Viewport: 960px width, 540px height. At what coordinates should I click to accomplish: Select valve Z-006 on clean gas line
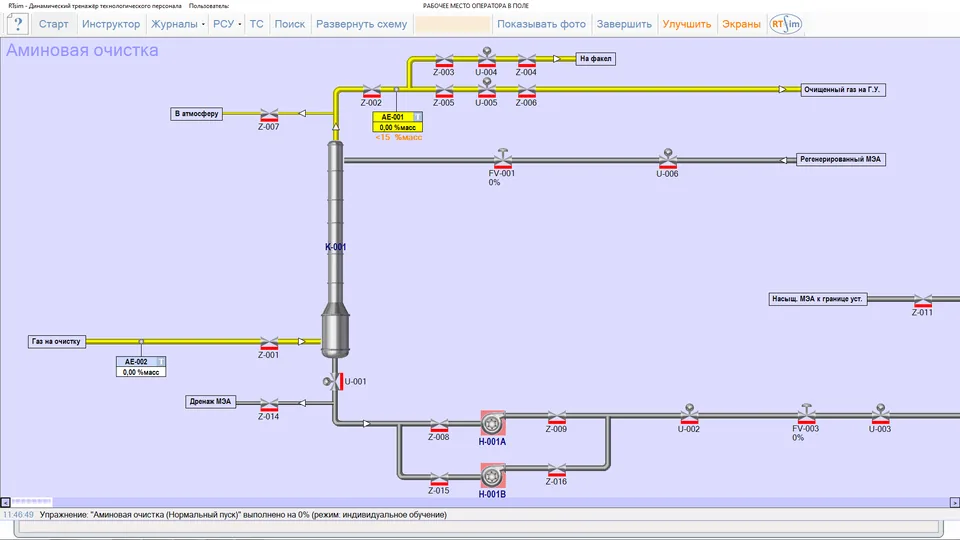pyautogui.click(x=527, y=91)
